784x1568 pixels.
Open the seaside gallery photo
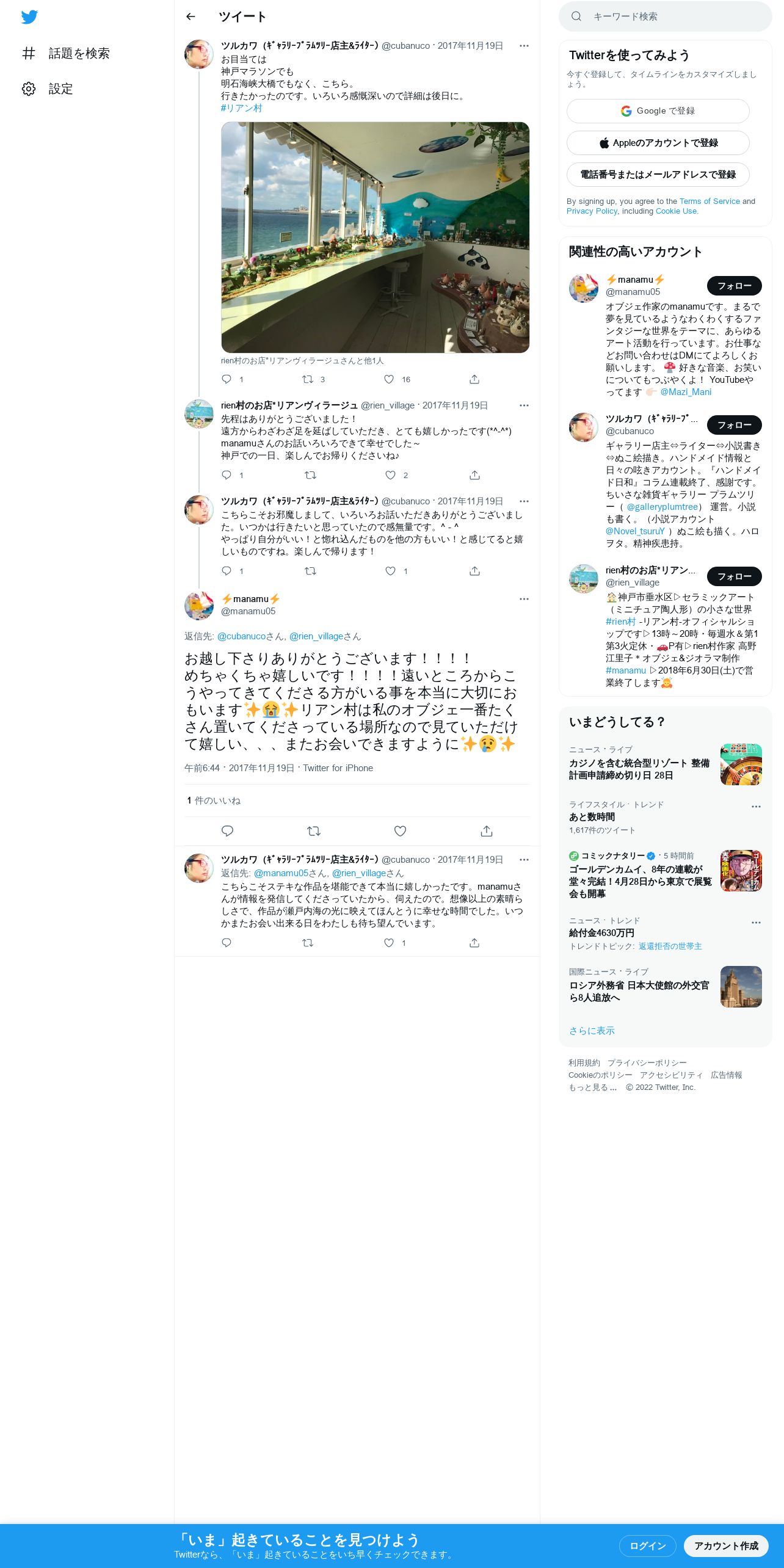(x=375, y=238)
